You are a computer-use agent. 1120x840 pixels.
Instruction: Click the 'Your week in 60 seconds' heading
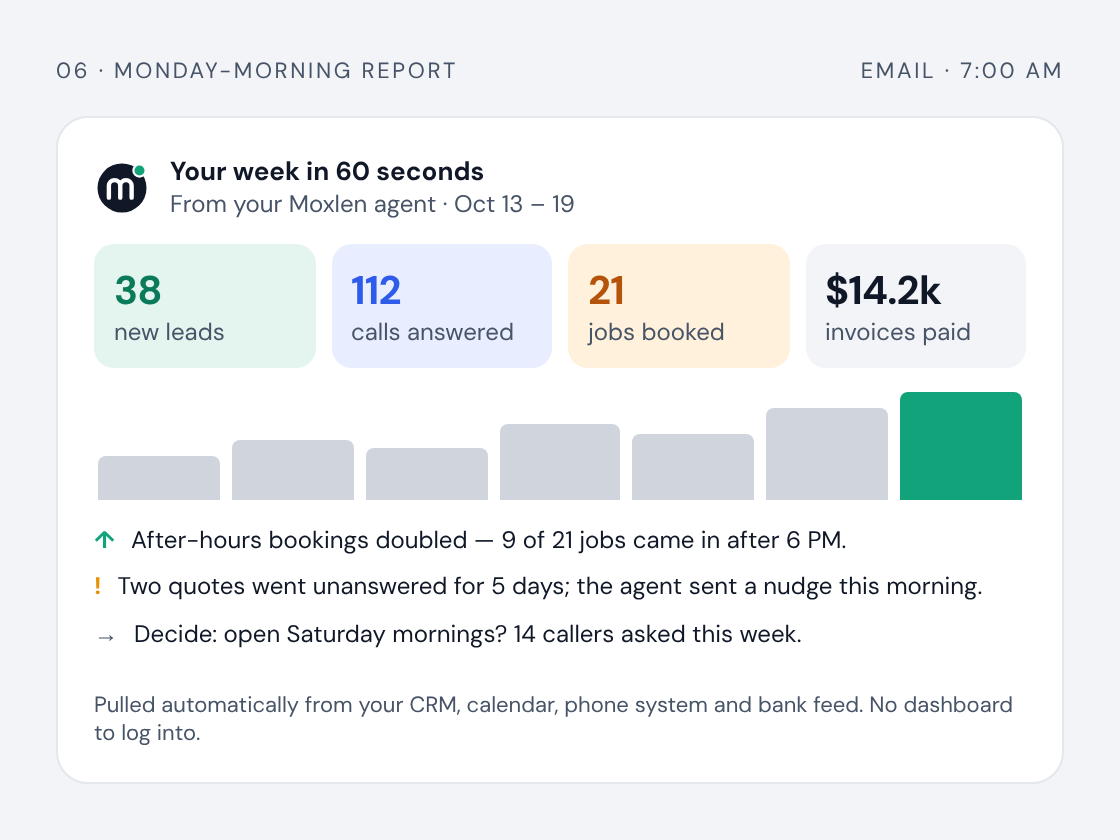tap(326, 171)
